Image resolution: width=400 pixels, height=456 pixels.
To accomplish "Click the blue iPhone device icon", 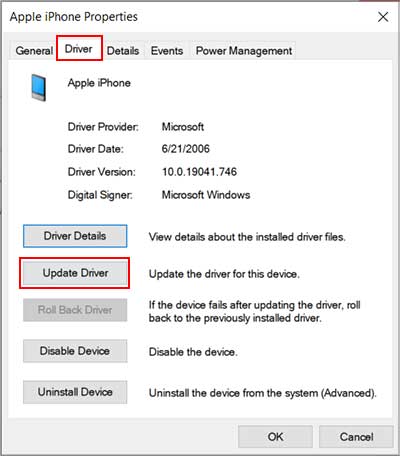I will click(39, 88).
